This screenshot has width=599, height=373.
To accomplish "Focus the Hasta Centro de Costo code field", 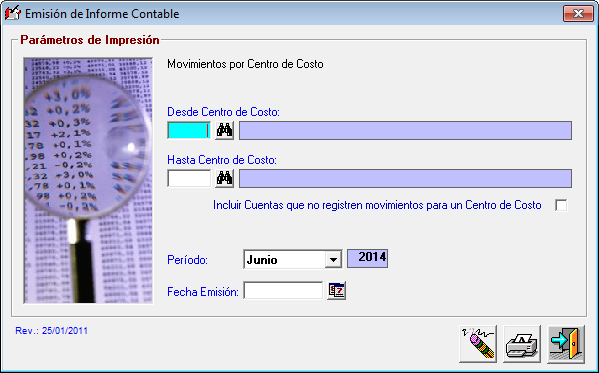I will click(189, 178).
